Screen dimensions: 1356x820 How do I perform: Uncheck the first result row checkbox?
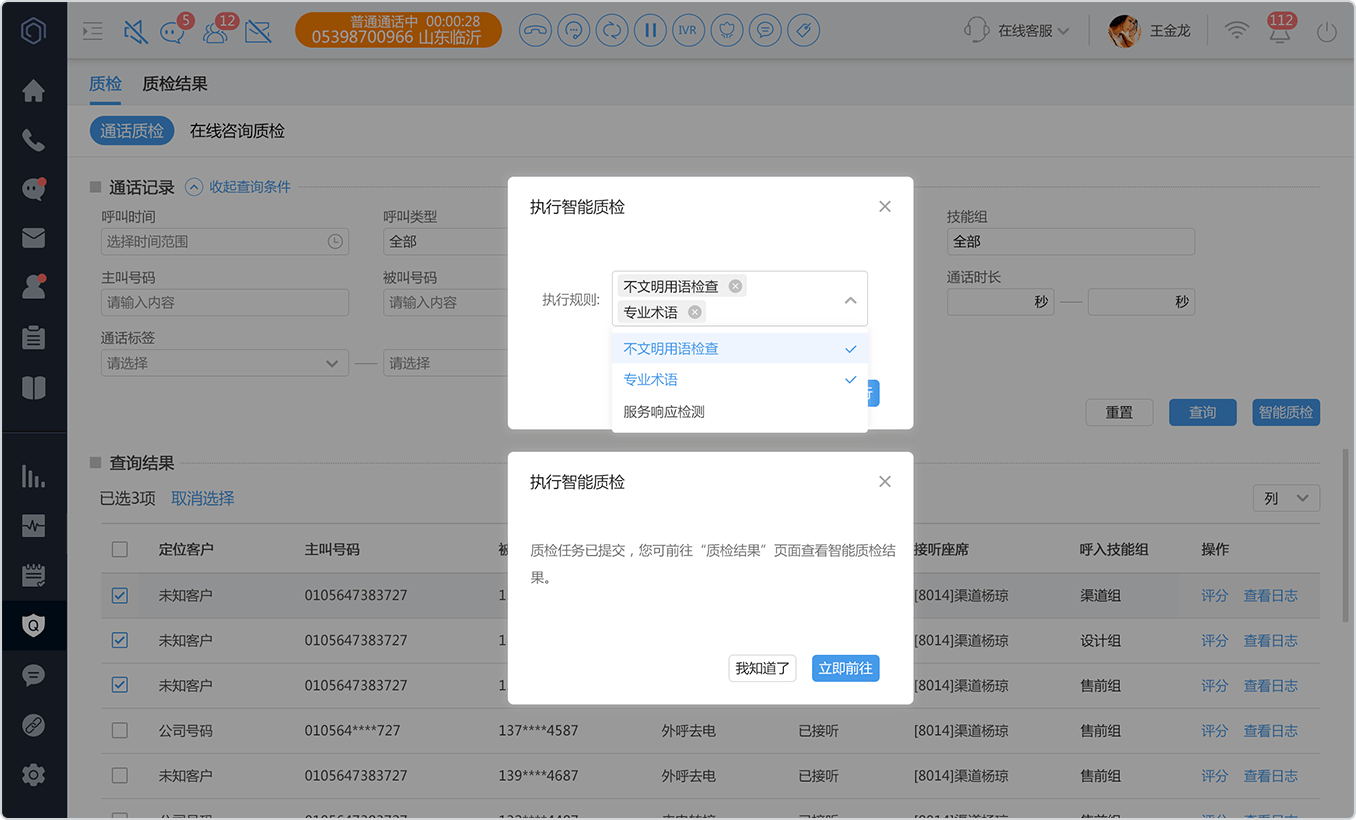120,596
